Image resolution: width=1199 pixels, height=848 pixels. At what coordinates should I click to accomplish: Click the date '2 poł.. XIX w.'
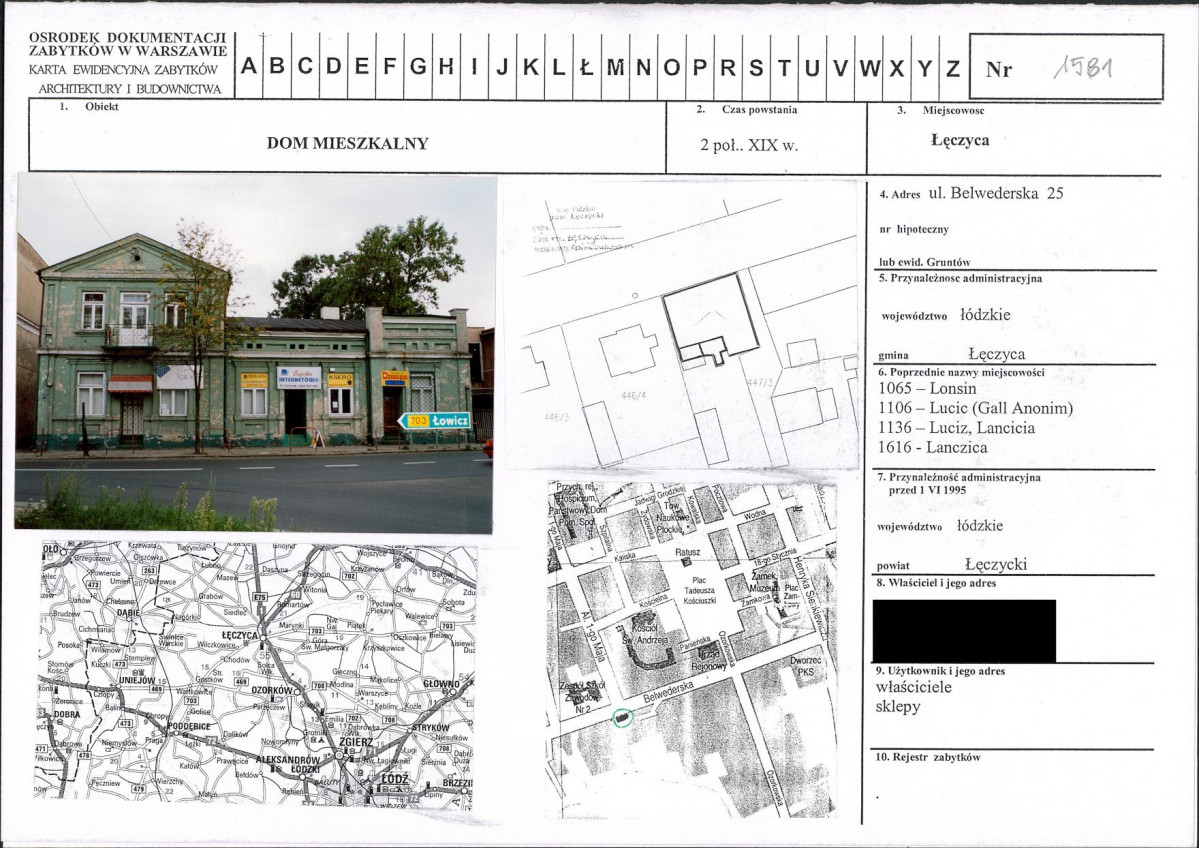pyautogui.click(x=749, y=145)
